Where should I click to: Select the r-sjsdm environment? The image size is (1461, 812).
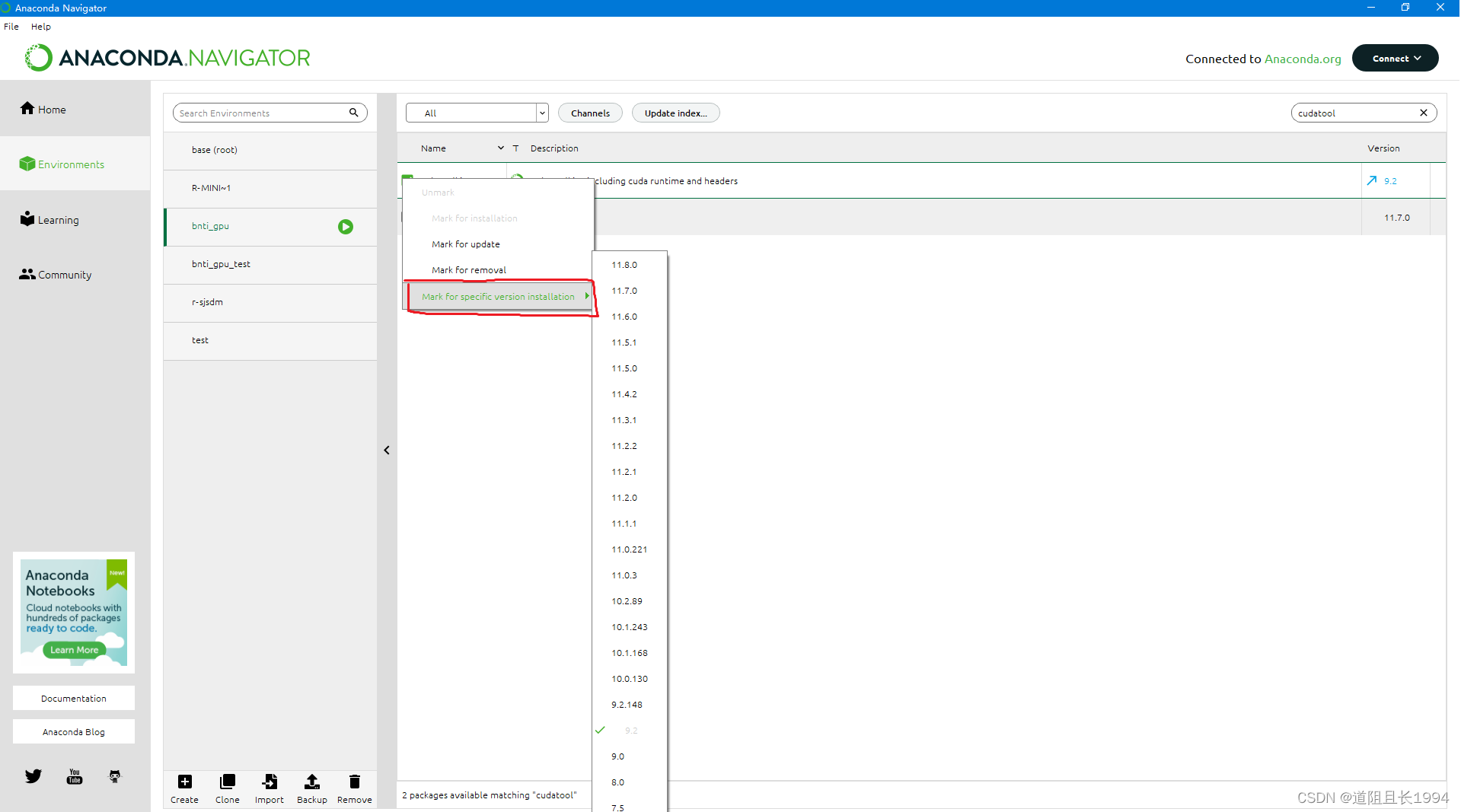click(x=270, y=302)
